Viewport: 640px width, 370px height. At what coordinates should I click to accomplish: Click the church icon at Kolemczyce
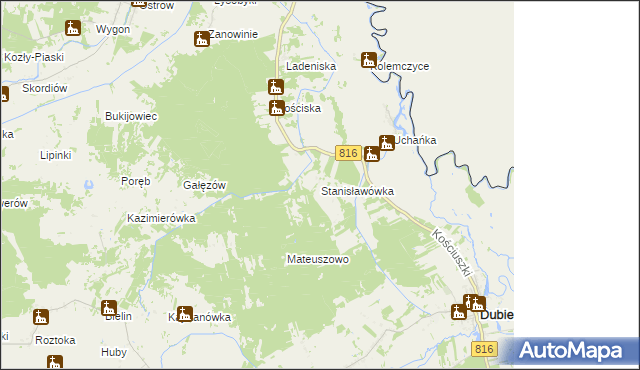click(369, 60)
